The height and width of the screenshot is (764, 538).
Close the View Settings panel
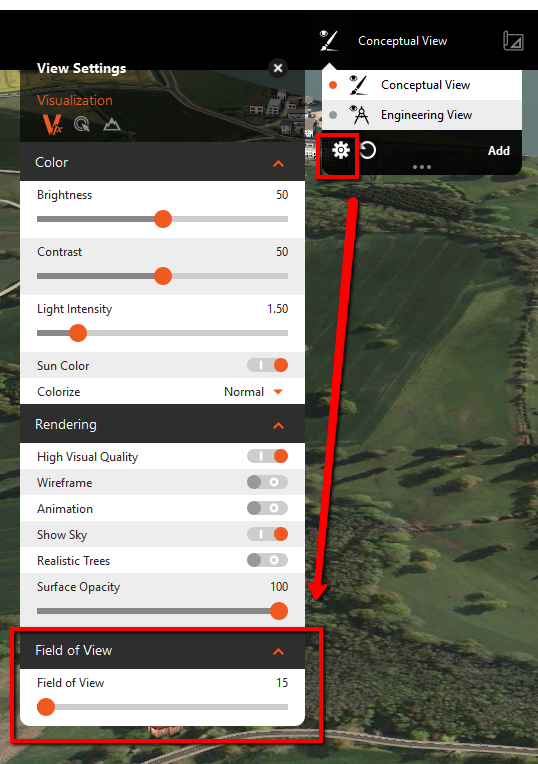click(278, 68)
